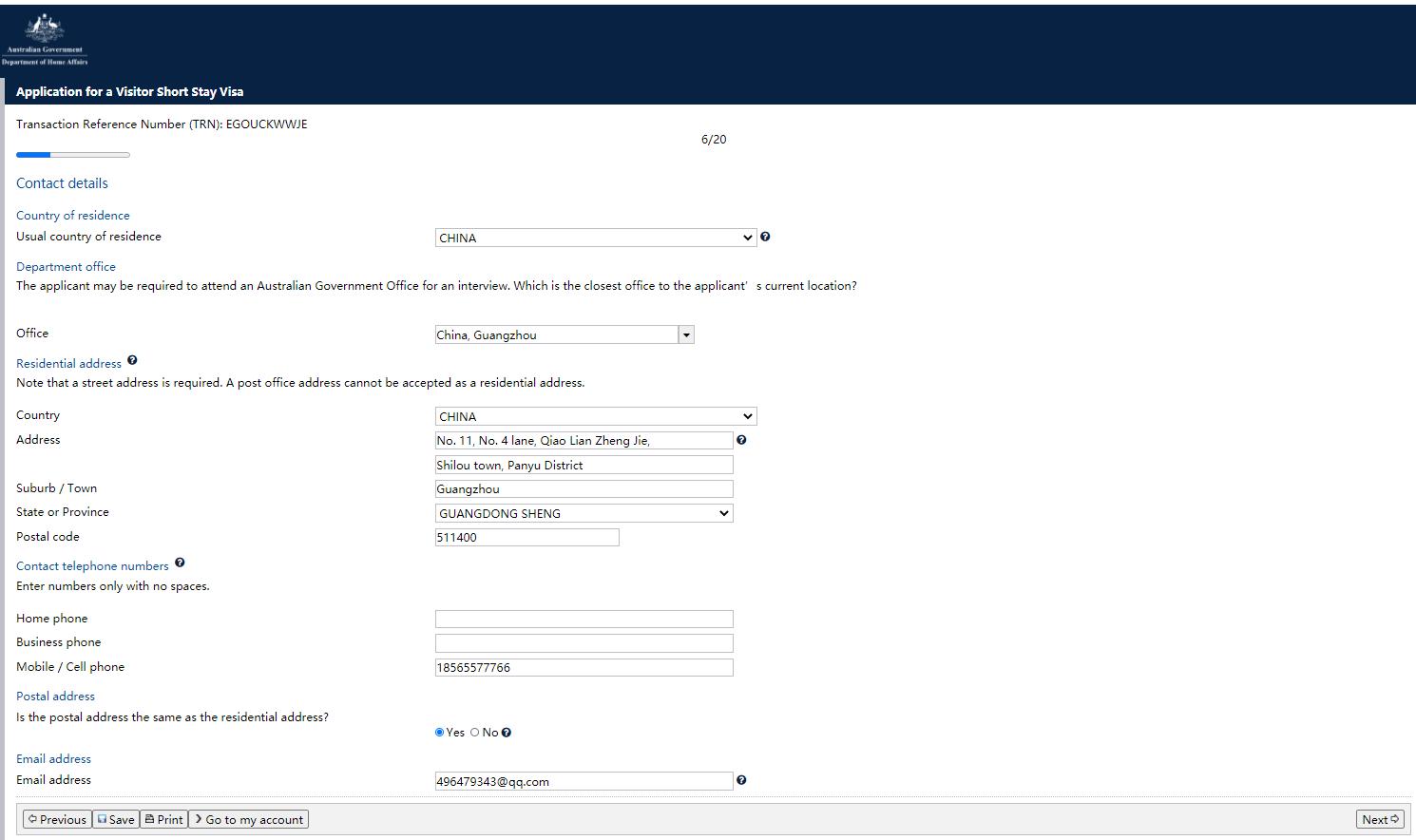
Task: Click Go to my account
Action: [249, 819]
